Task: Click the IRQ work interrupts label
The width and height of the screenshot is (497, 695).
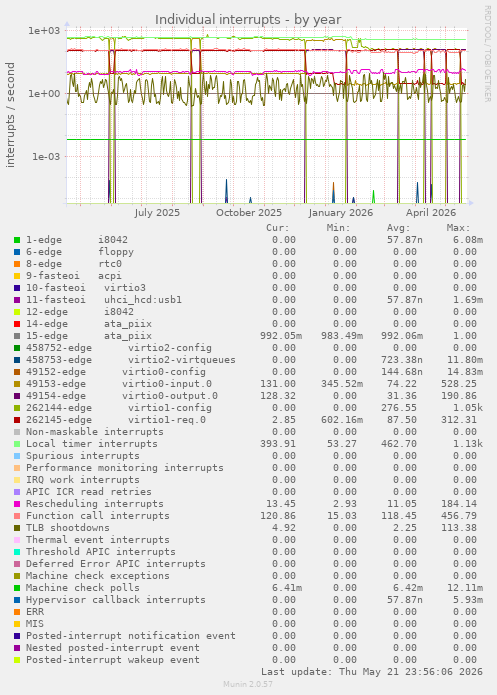Action: (83, 480)
